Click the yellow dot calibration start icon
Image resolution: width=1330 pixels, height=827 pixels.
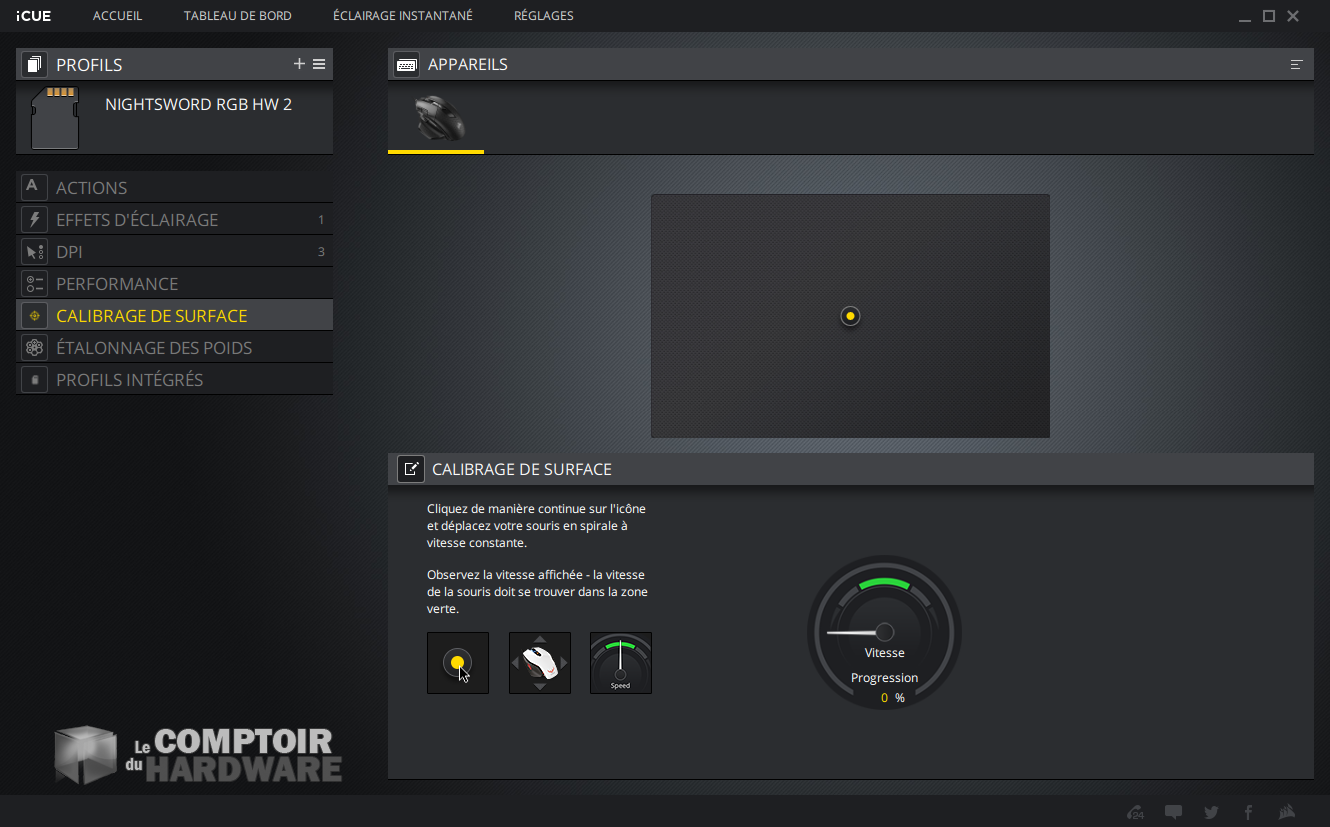point(458,663)
